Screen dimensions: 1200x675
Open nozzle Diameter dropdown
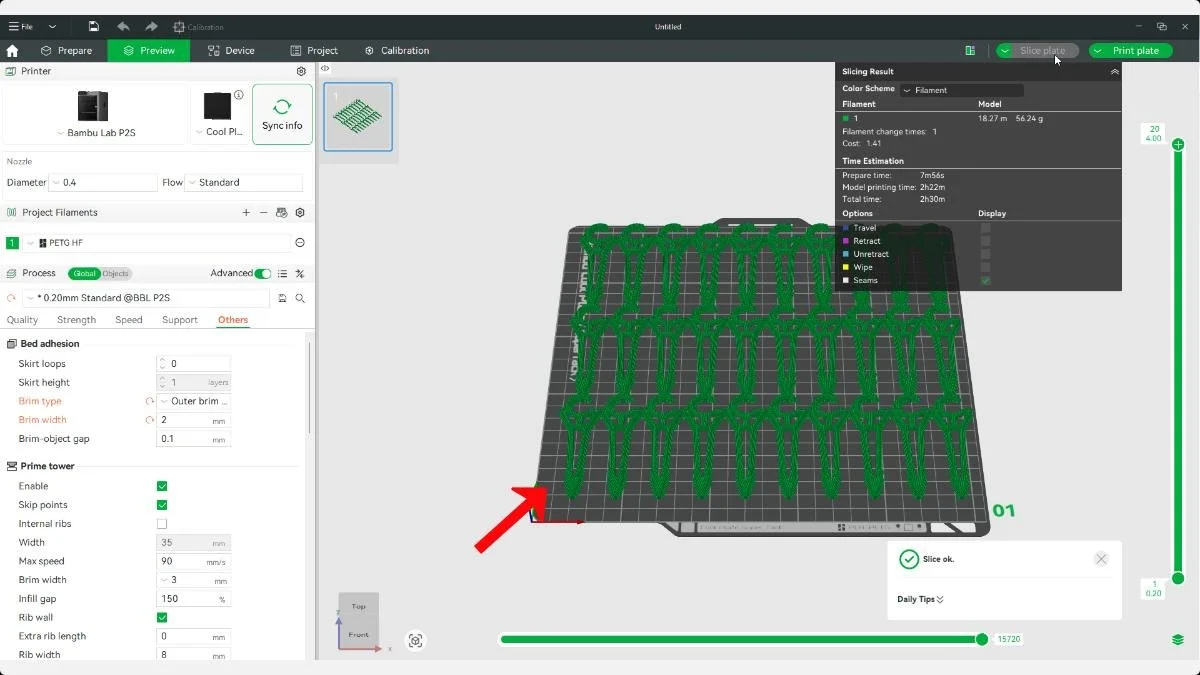(105, 183)
